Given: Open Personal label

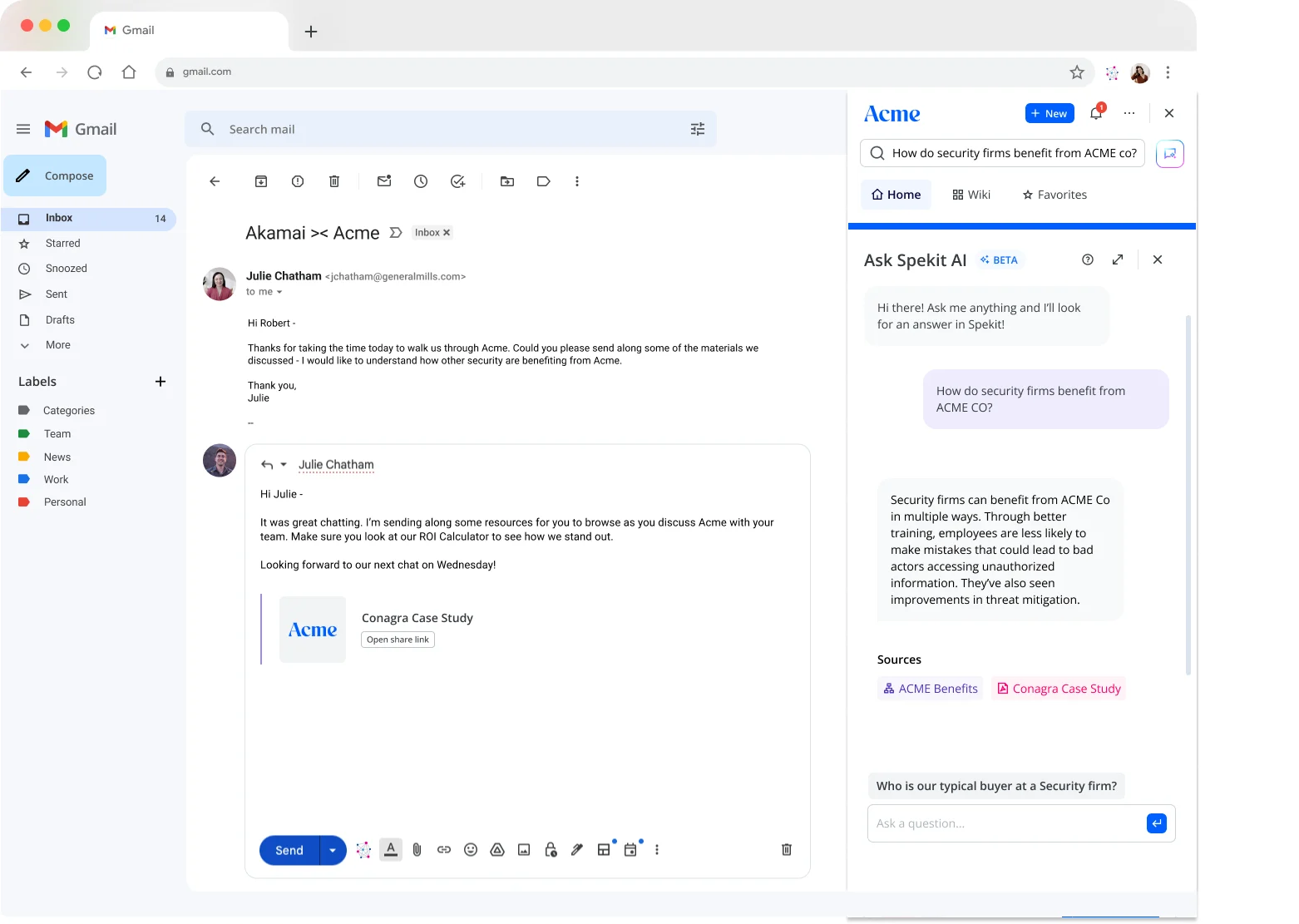Looking at the screenshot, I should coord(65,502).
